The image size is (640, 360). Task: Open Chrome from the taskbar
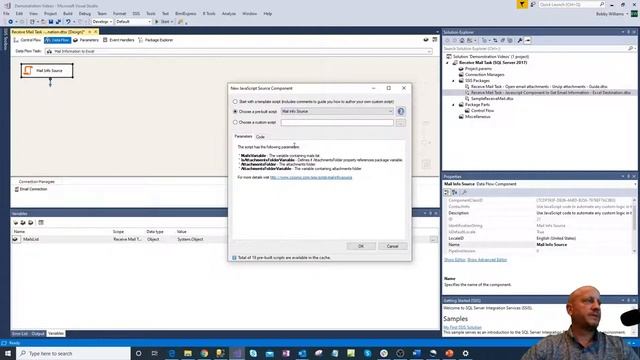[204, 353]
